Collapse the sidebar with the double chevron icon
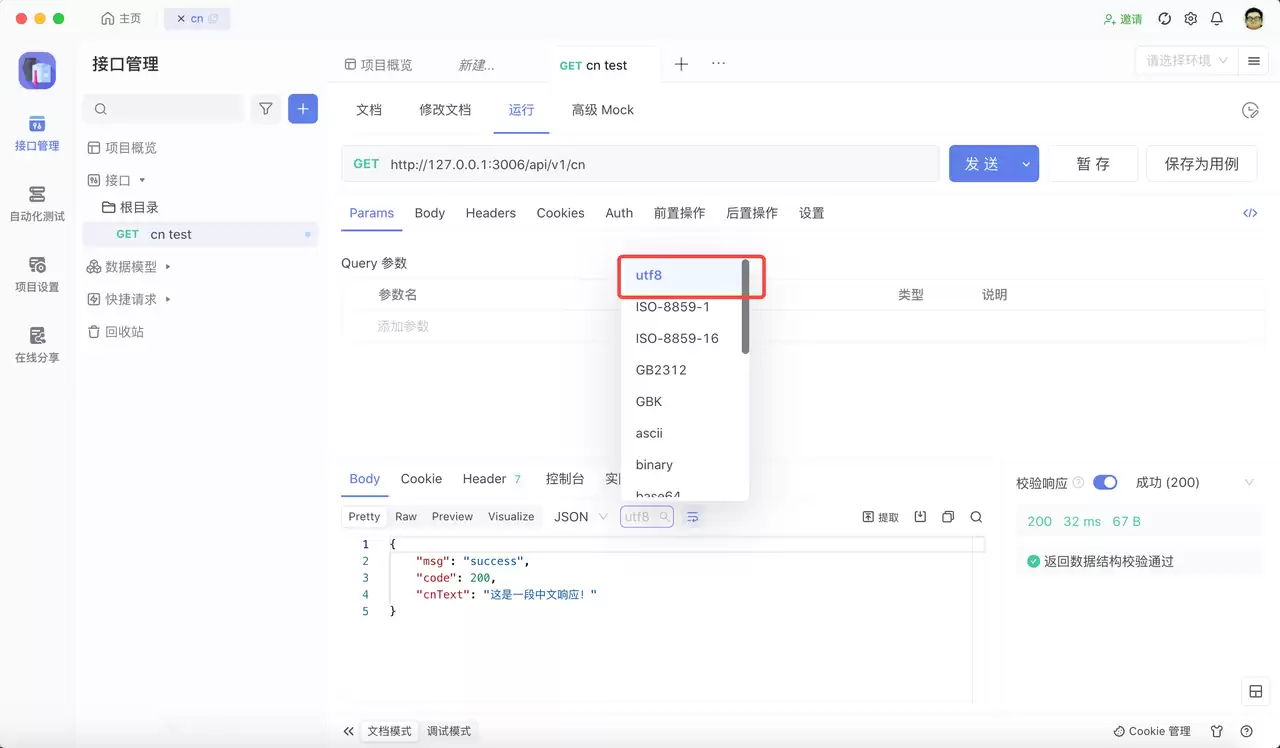Screen dimensions: 1280x748 click(x=348, y=731)
